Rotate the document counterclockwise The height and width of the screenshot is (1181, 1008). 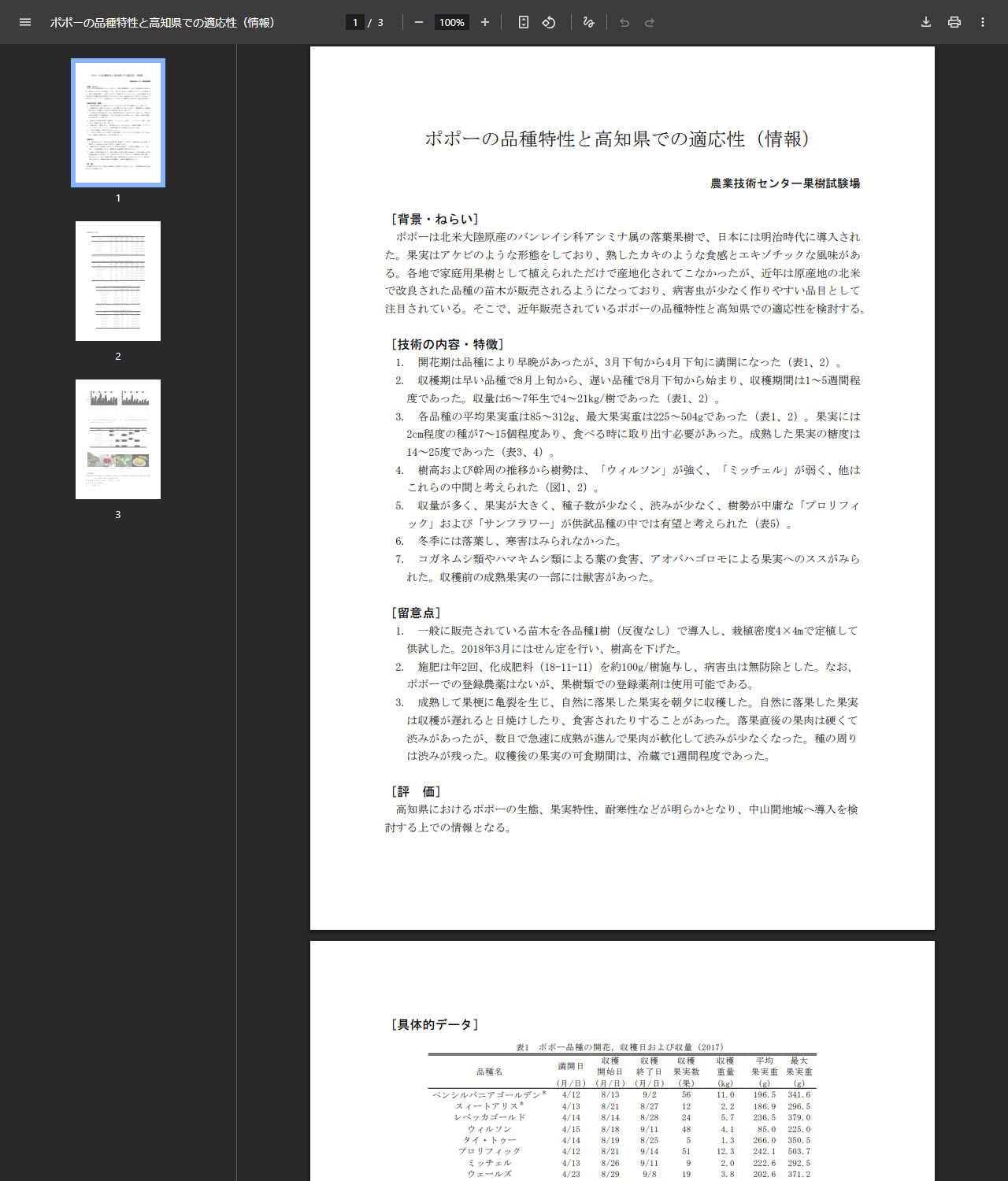[549, 22]
